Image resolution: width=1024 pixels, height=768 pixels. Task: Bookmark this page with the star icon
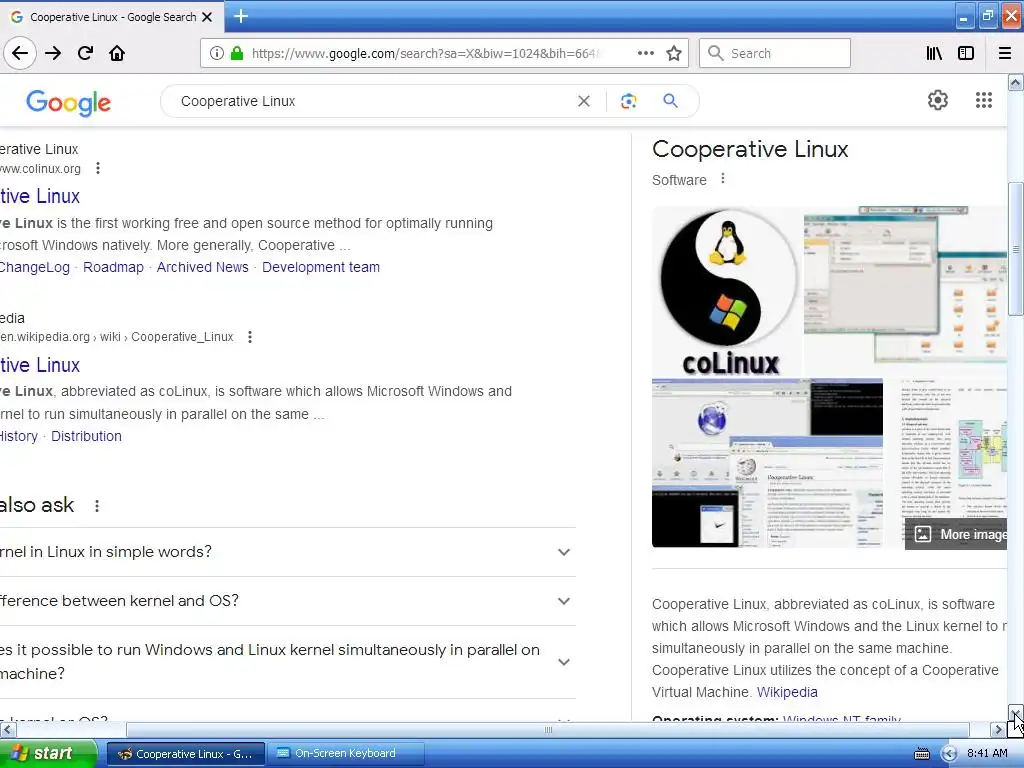pyautogui.click(x=674, y=53)
